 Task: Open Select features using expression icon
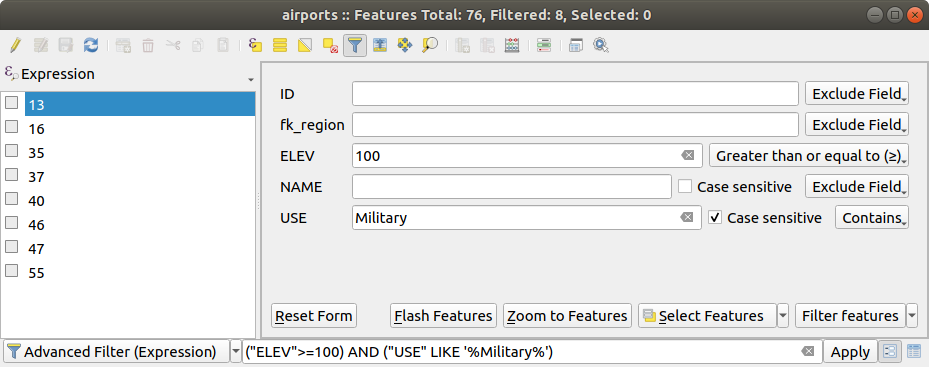pyautogui.click(x=255, y=45)
